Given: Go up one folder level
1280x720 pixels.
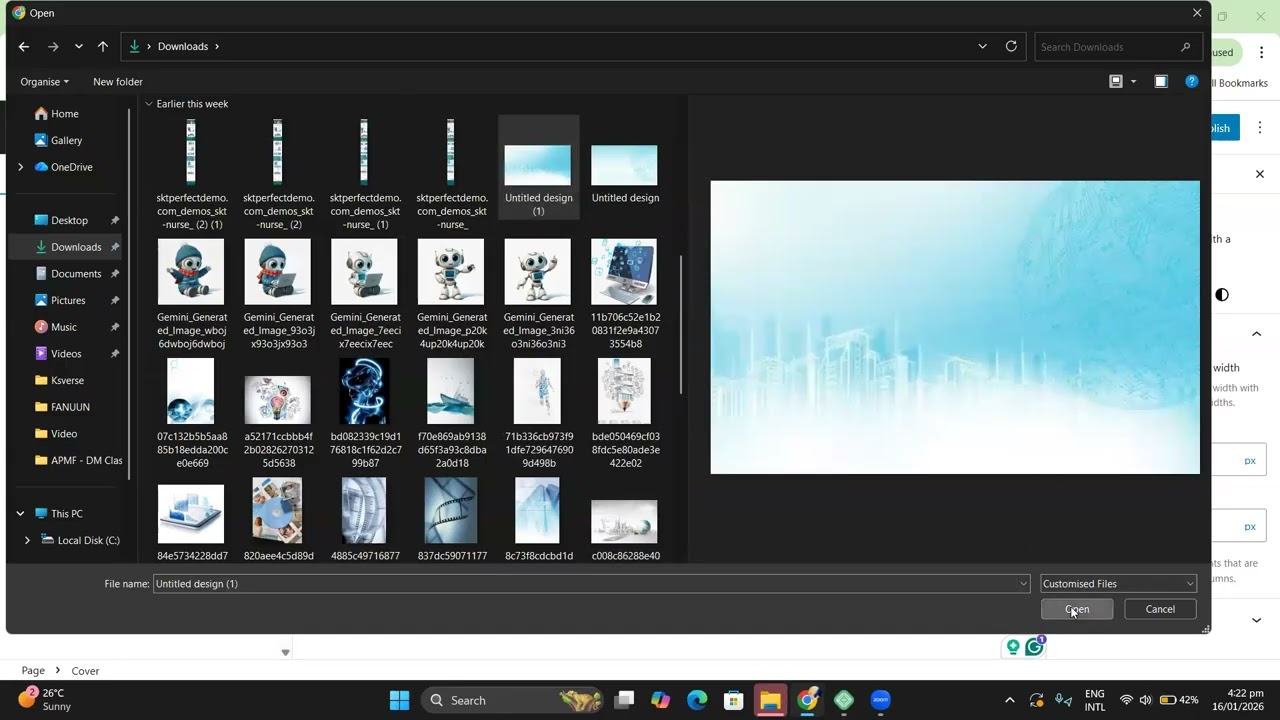Looking at the screenshot, I should pos(103,46).
